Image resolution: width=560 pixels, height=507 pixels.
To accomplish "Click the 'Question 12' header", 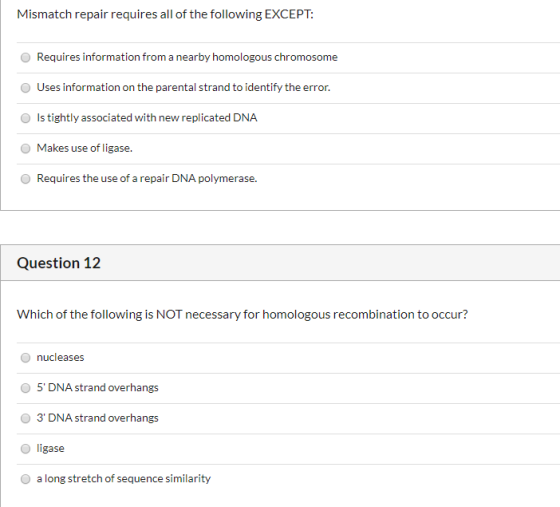I will click(x=59, y=263).
